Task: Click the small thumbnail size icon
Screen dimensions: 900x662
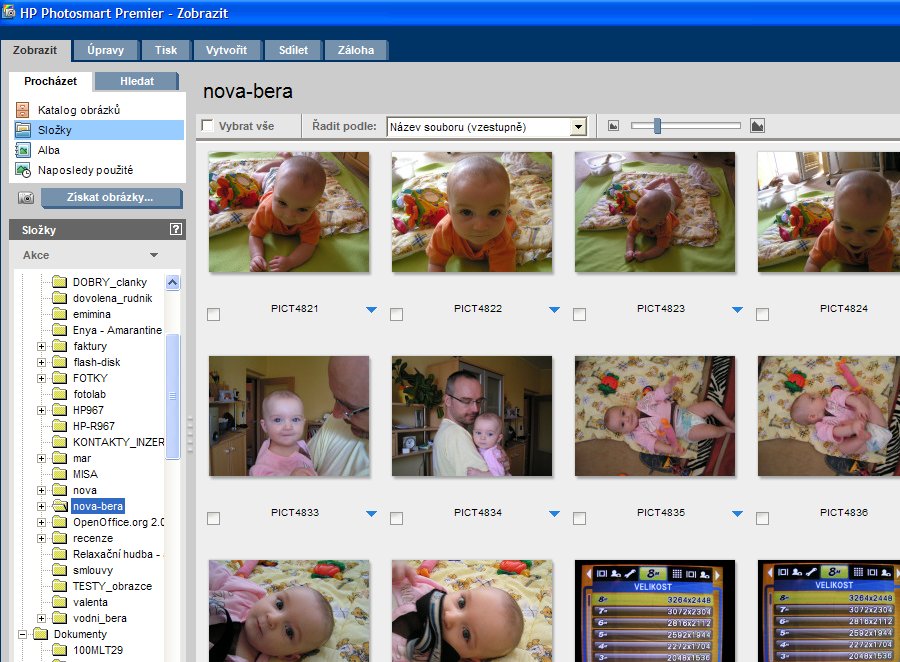Action: [614, 126]
